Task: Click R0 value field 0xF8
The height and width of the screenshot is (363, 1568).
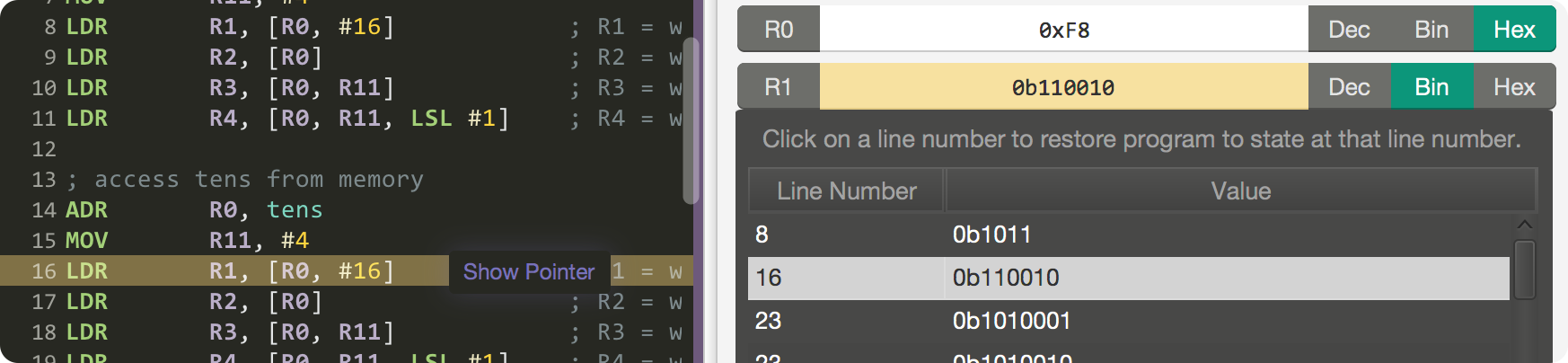Action: pyautogui.click(x=1064, y=30)
